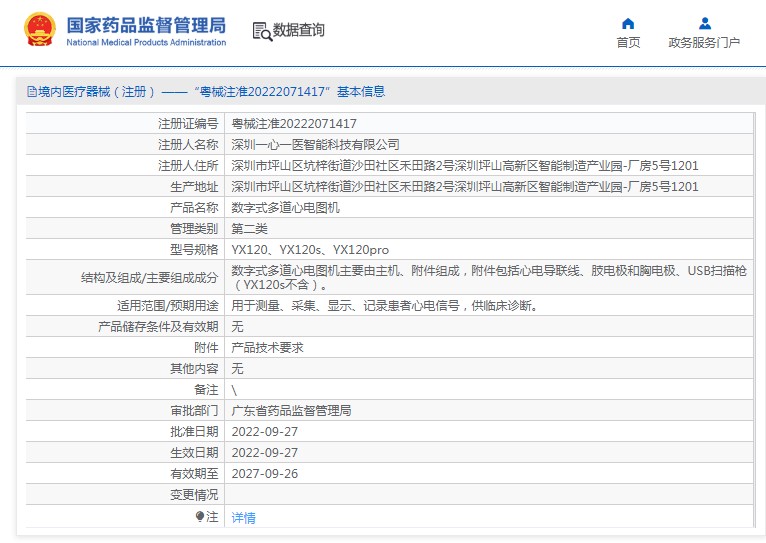Viewport: 766px width, 543px height.
Task: Click the 管理类别 row label
Action: point(194,229)
